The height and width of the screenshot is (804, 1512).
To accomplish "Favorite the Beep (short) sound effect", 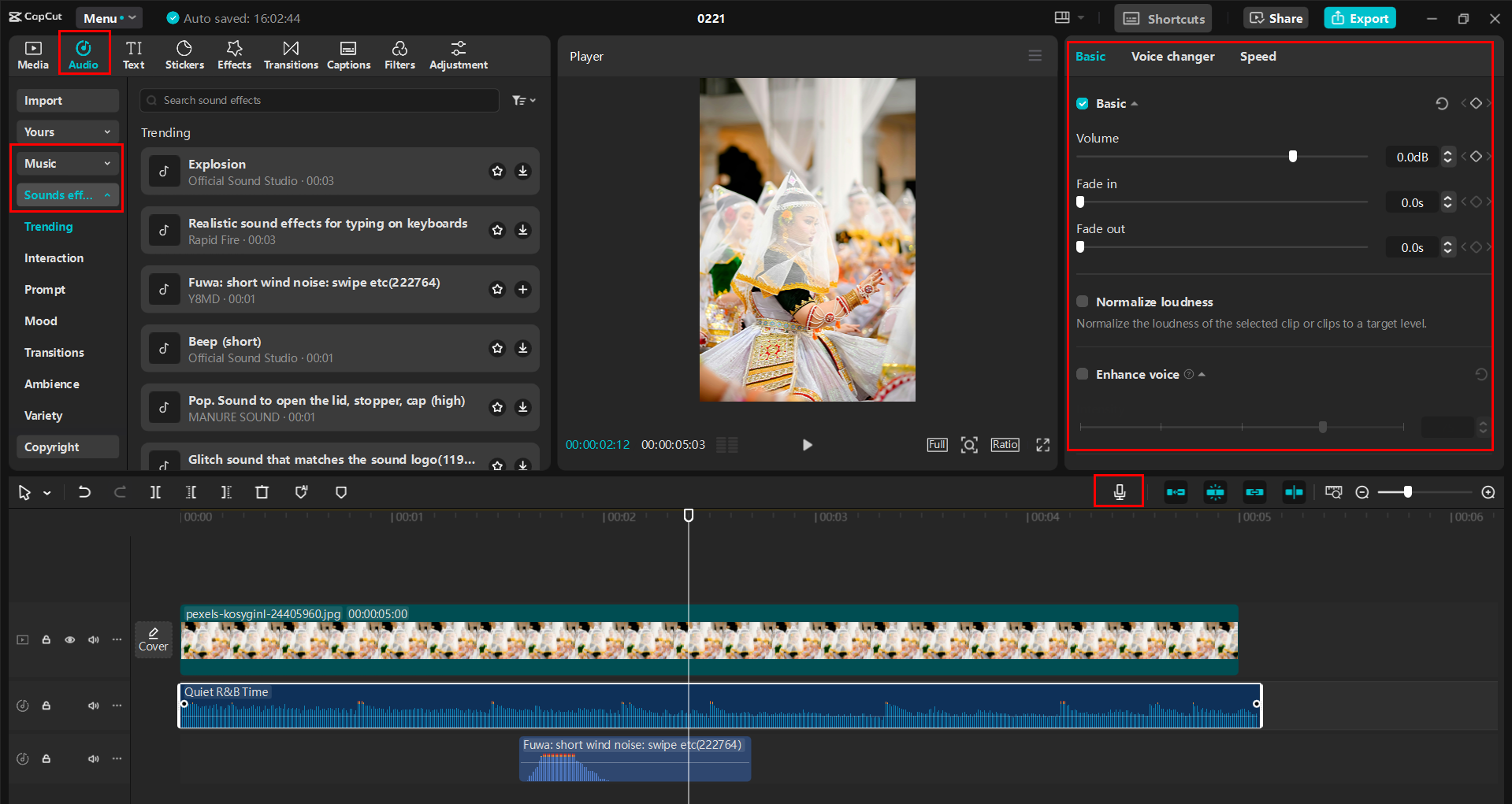I will [497, 348].
